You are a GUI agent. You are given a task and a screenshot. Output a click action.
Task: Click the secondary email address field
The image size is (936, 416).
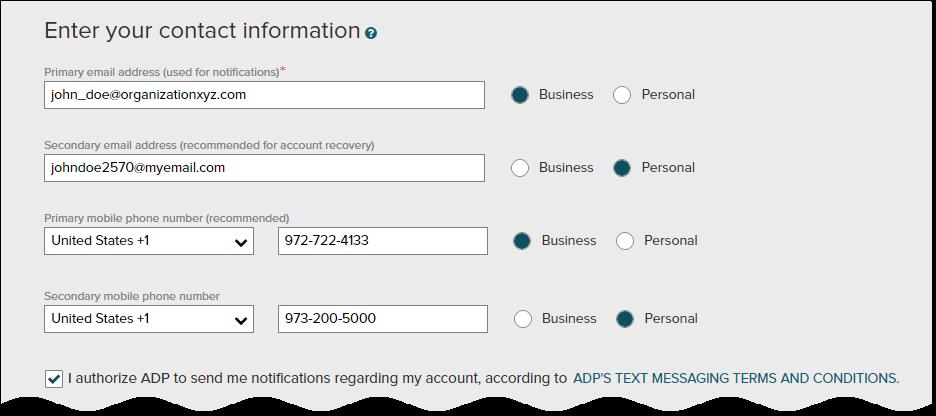pos(264,168)
